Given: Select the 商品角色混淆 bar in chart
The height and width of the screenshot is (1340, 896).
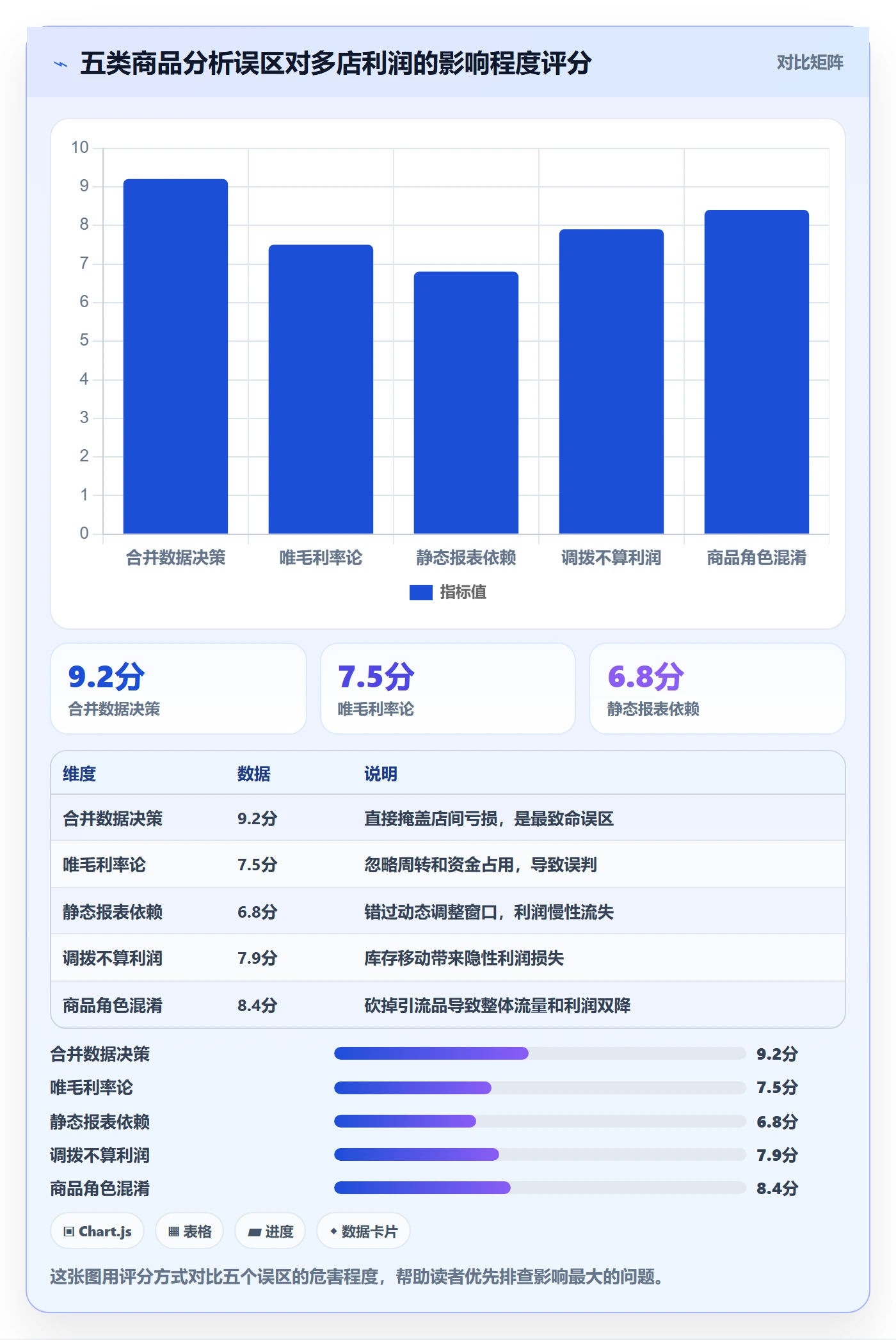Looking at the screenshot, I should (x=756, y=372).
